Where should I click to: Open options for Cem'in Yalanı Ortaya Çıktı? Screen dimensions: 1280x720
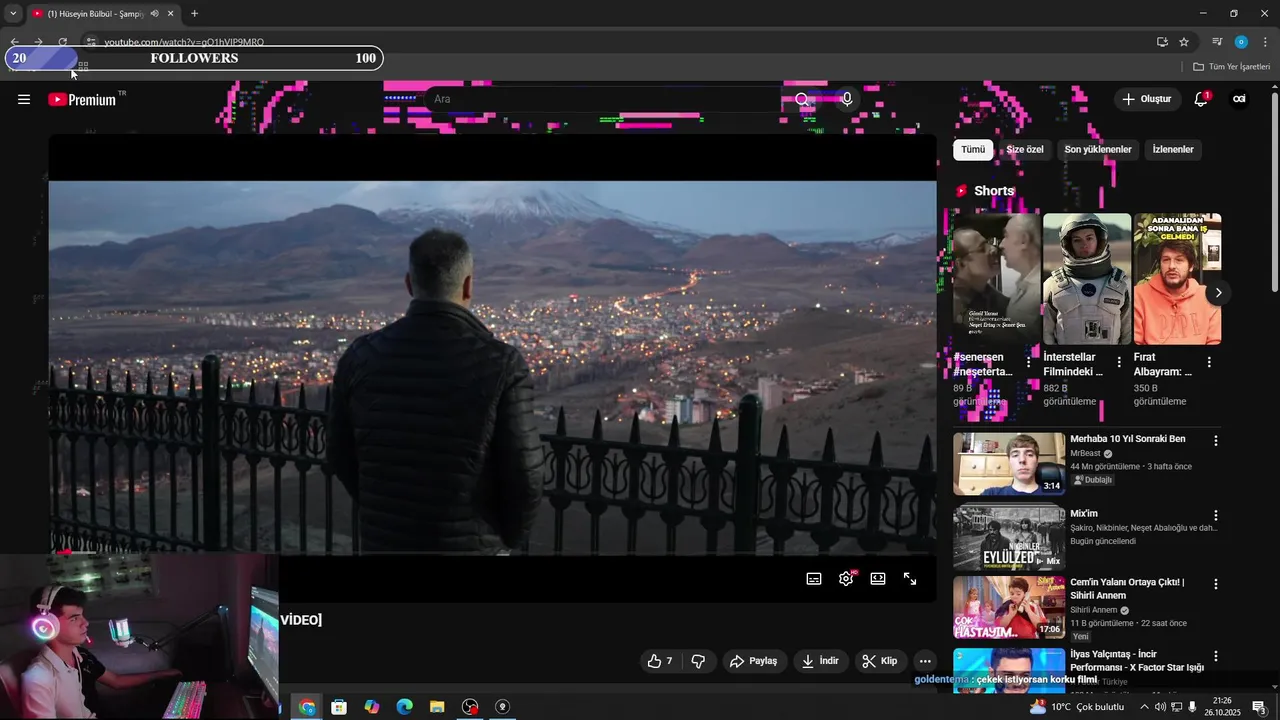pos(1216,584)
